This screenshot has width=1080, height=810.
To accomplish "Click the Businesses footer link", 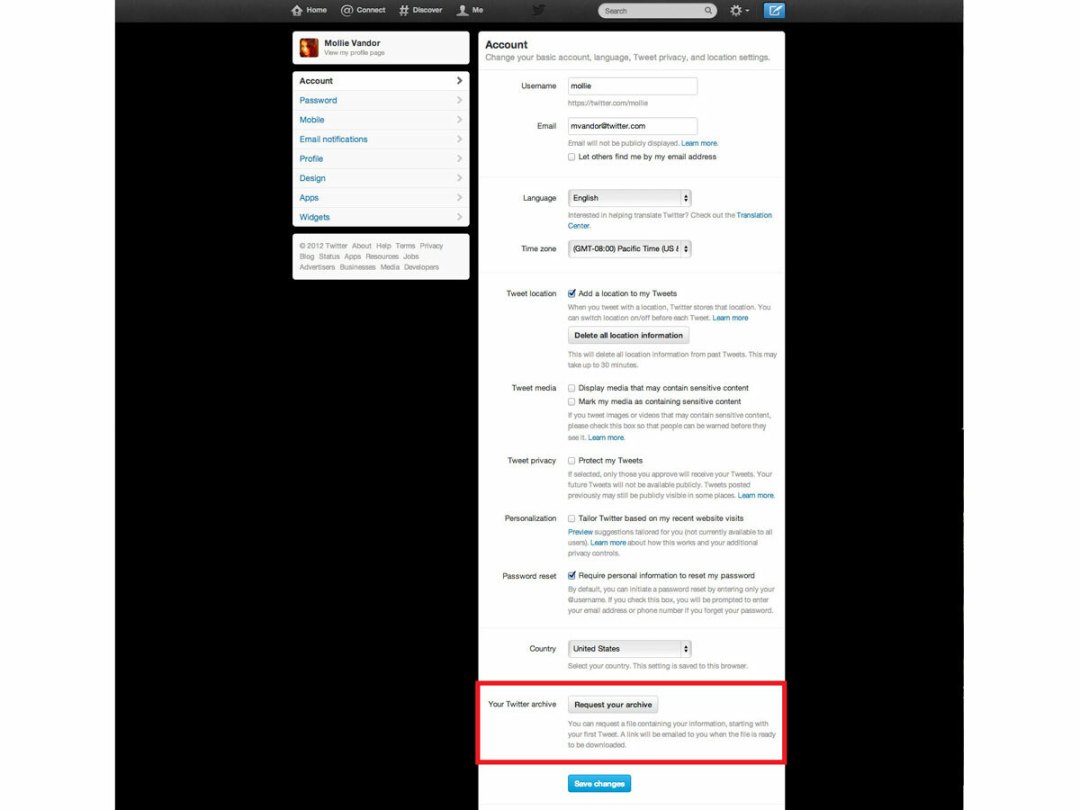I will (x=357, y=267).
